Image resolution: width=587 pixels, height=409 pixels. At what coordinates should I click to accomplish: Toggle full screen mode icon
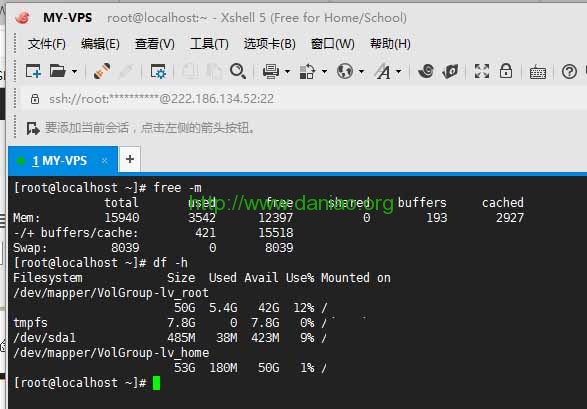[482, 71]
